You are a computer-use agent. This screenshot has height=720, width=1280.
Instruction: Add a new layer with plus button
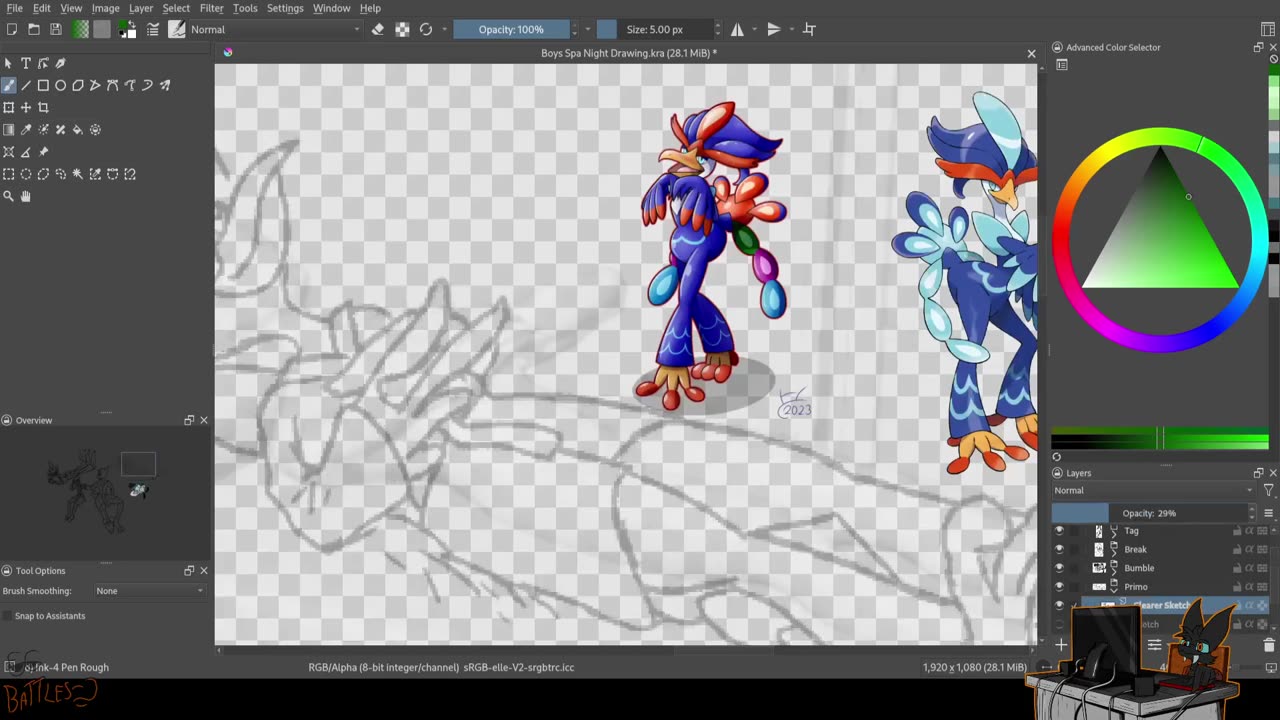1061,646
